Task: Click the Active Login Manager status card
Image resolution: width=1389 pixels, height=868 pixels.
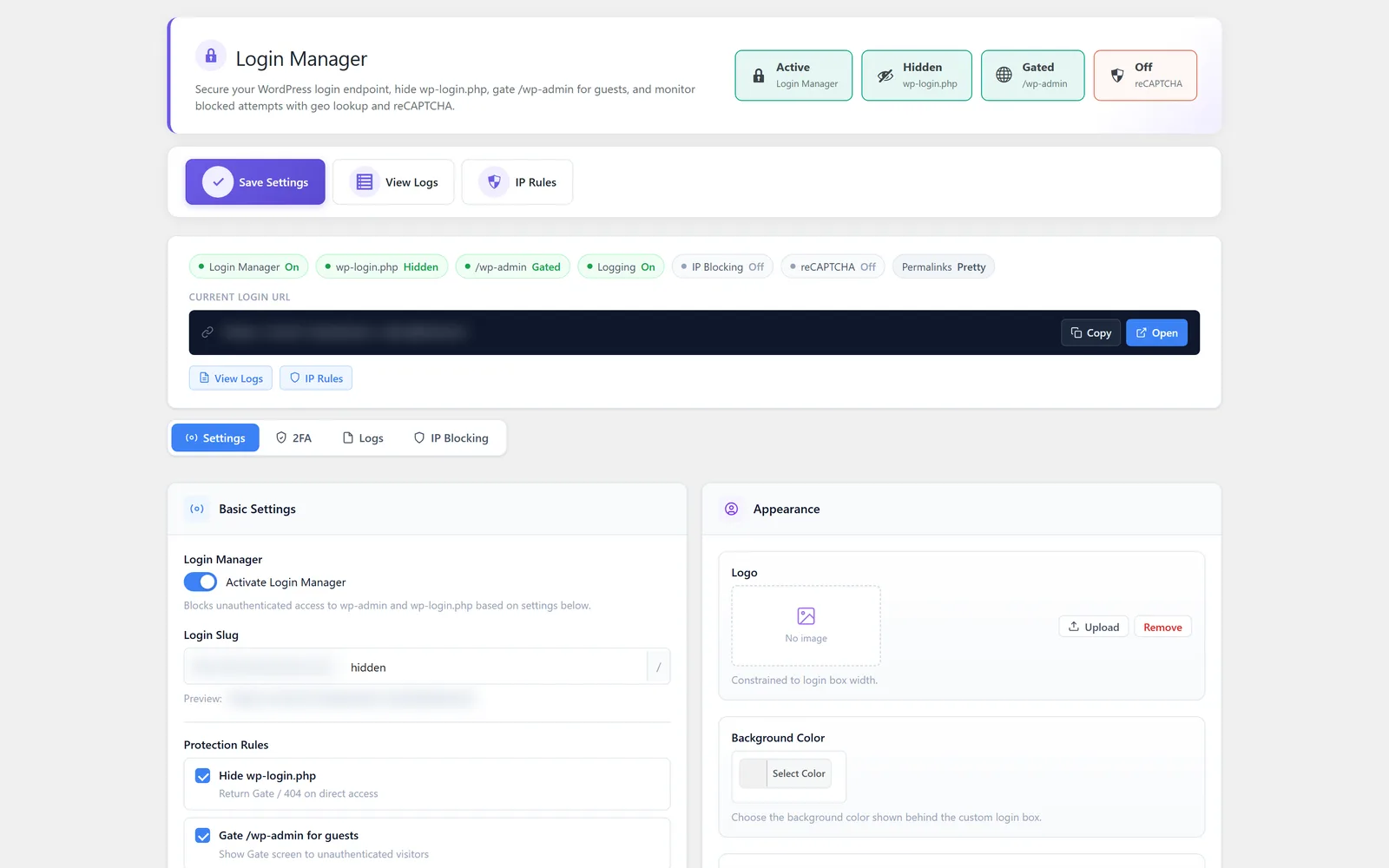Action: (793, 76)
